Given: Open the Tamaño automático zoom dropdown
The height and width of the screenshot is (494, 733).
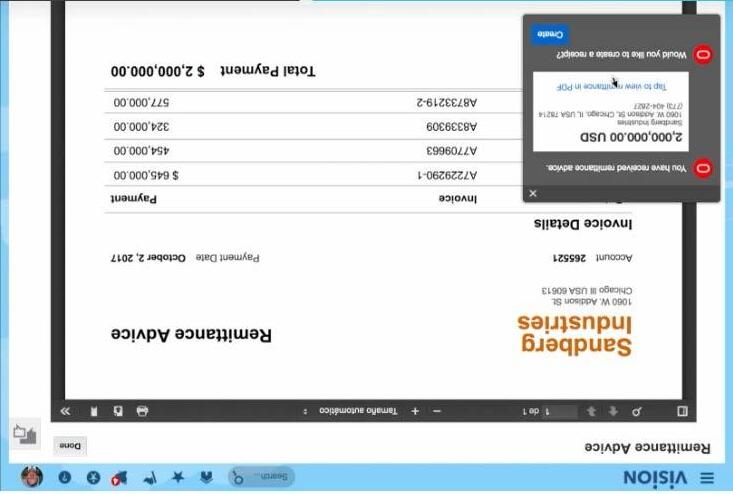Looking at the screenshot, I should click(352, 411).
